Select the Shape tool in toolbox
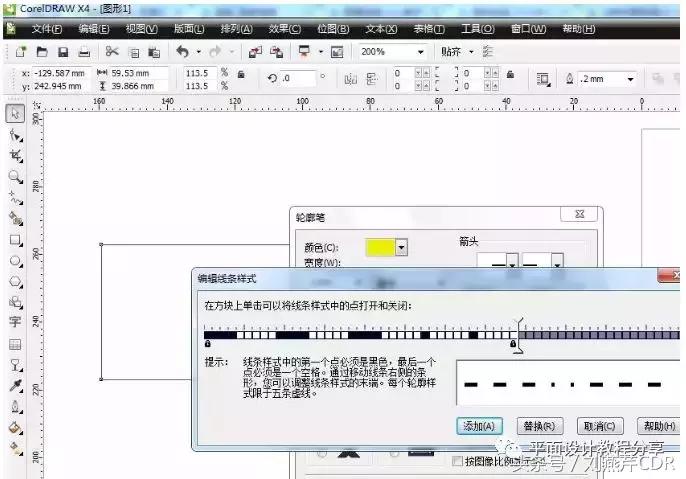The image size is (686, 479). 16,136
